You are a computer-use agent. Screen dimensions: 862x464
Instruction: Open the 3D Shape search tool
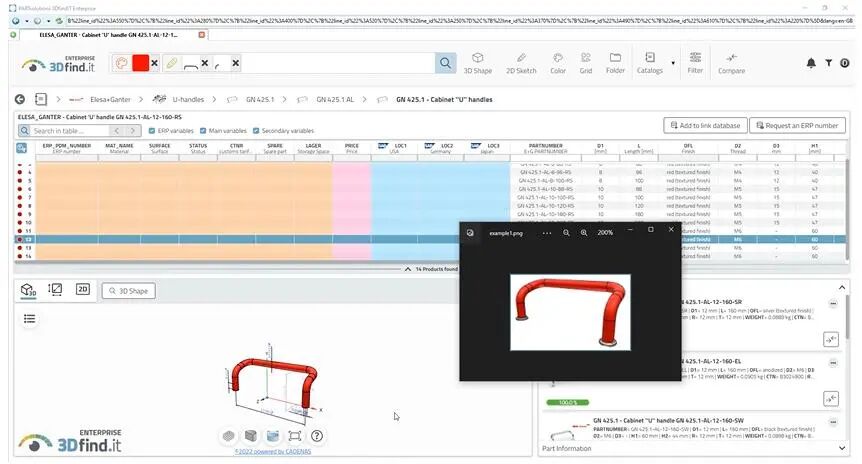(x=478, y=63)
